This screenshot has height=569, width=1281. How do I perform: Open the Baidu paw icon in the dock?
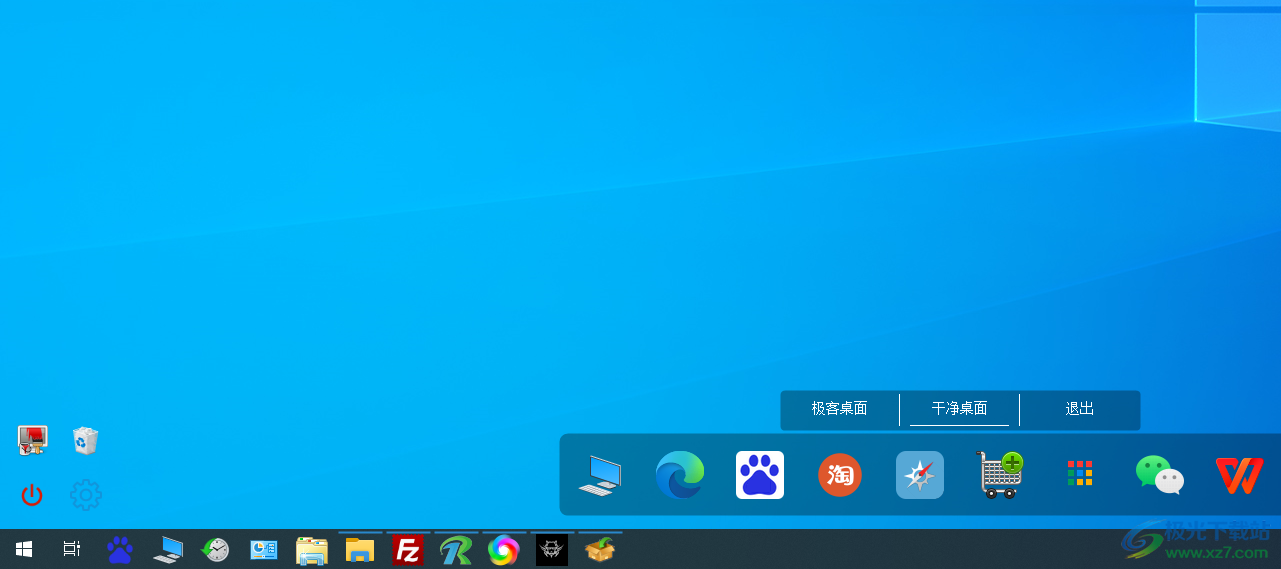(x=760, y=475)
